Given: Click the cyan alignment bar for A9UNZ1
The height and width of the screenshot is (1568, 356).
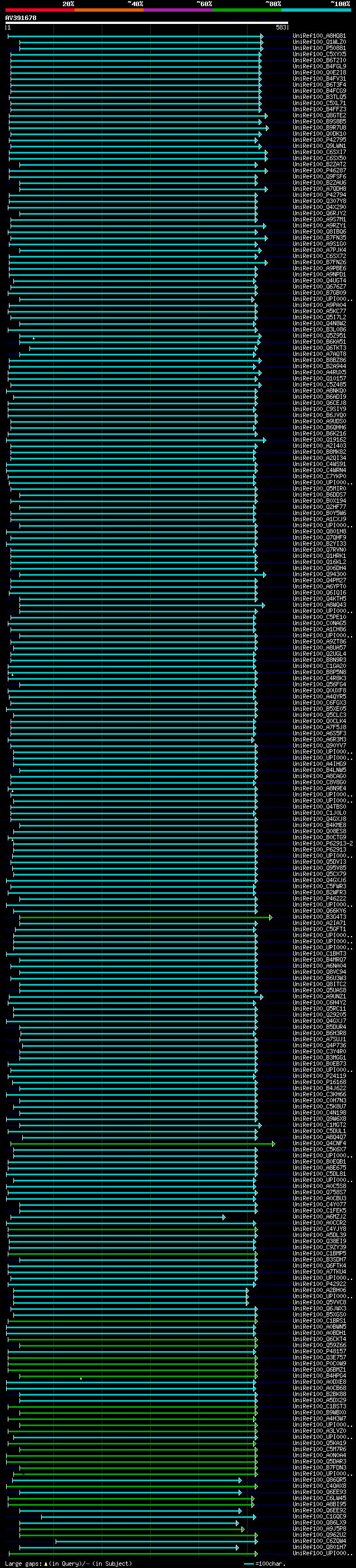Looking at the screenshot, I should [x=135, y=997].
